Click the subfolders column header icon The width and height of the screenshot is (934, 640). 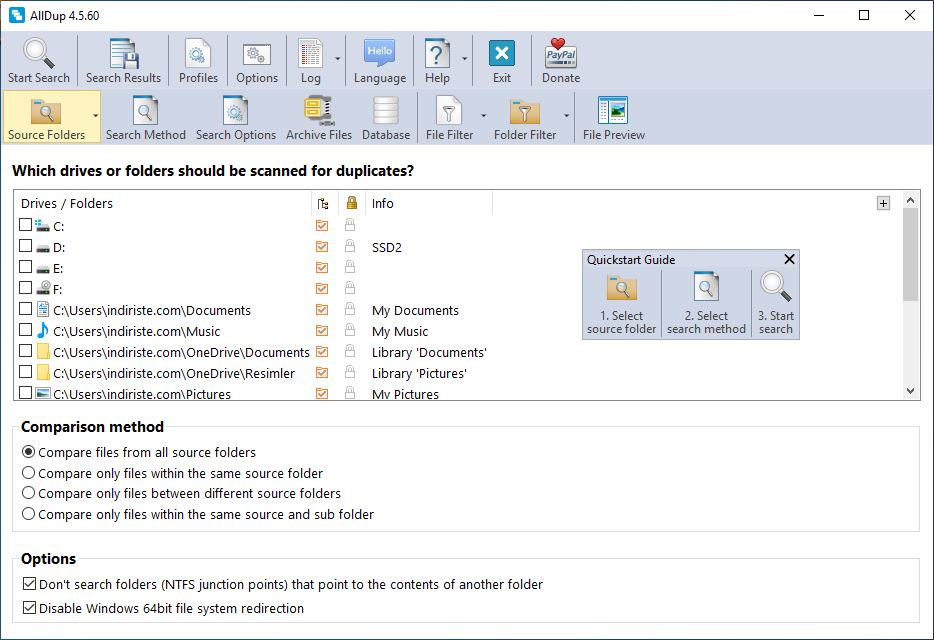pos(323,204)
